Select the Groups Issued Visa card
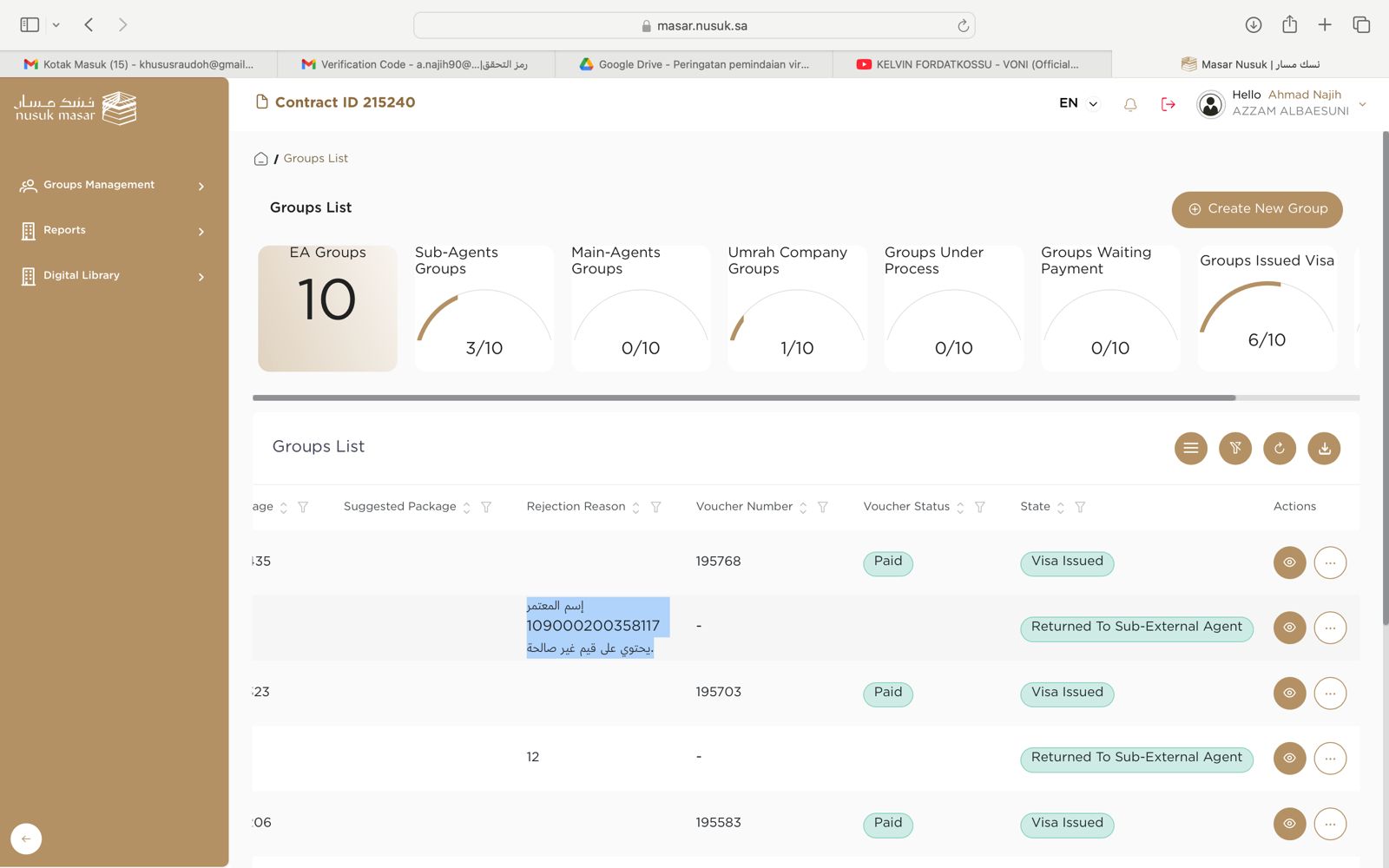The image size is (1389, 868). click(1267, 308)
